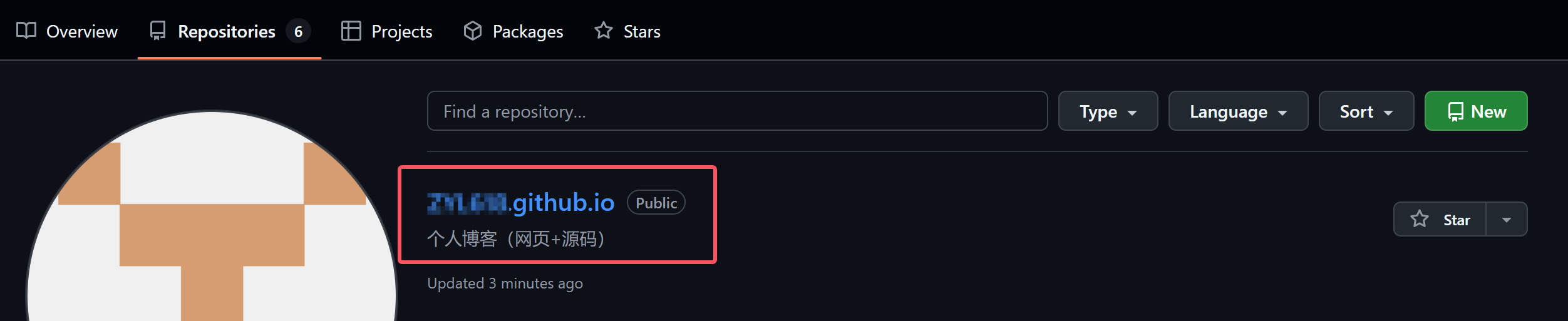1568x321 pixels.
Task: Click the Repositories tab repo icon
Action: pos(158,31)
